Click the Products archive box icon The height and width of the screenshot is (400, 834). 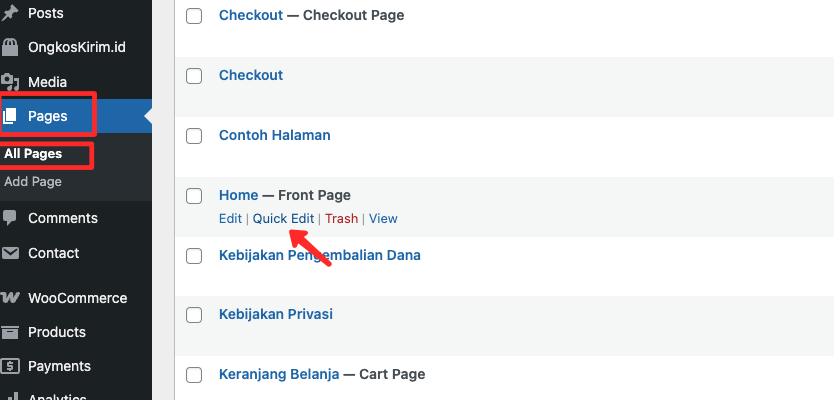pyautogui.click(x=10, y=332)
